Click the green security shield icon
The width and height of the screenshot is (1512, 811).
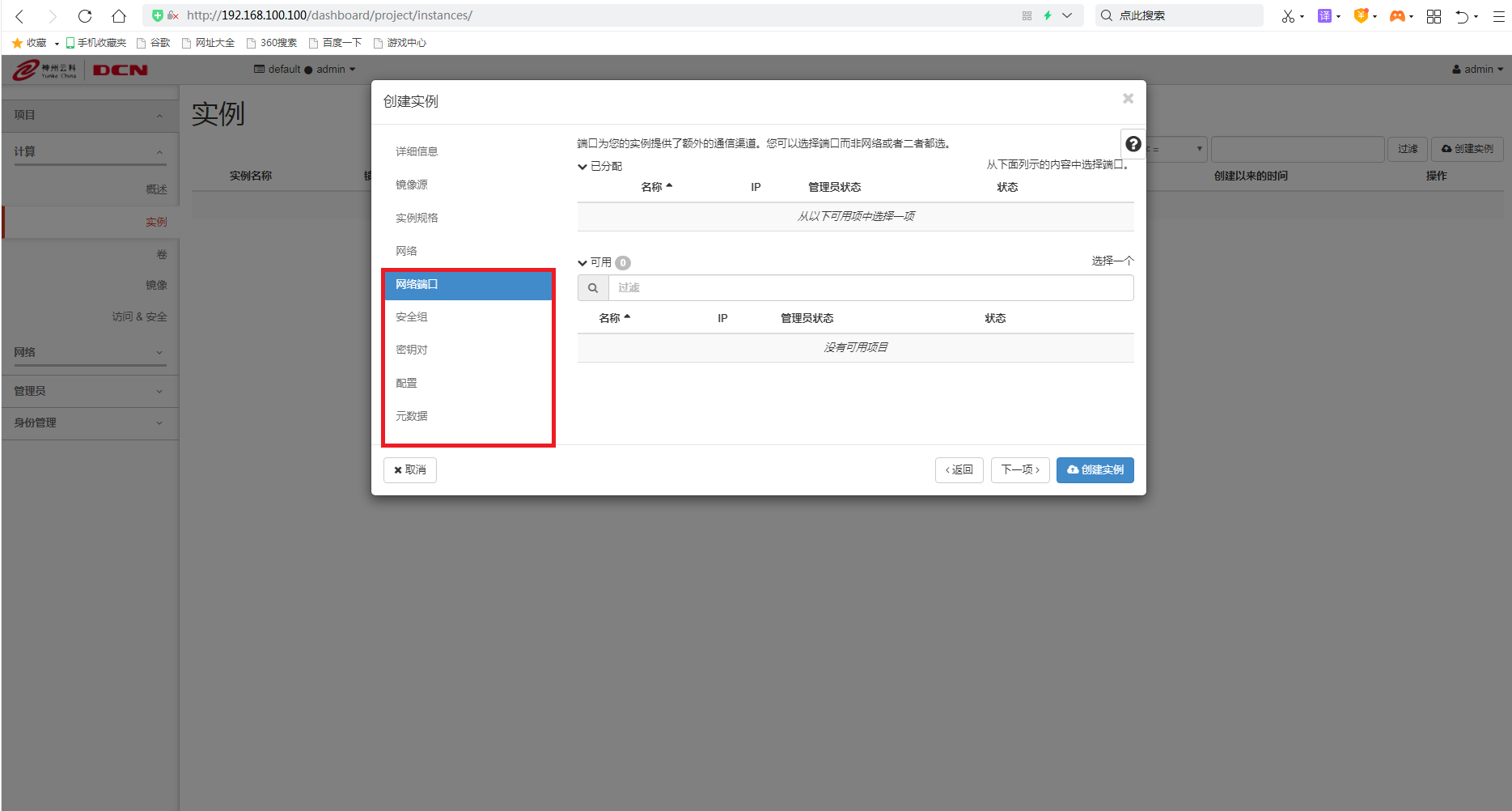[158, 15]
